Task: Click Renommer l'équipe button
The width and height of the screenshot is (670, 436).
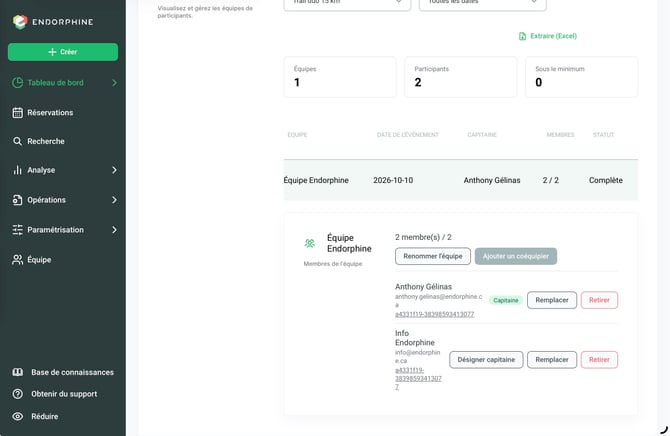Action: pyautogui.click(x=433, y=256)
